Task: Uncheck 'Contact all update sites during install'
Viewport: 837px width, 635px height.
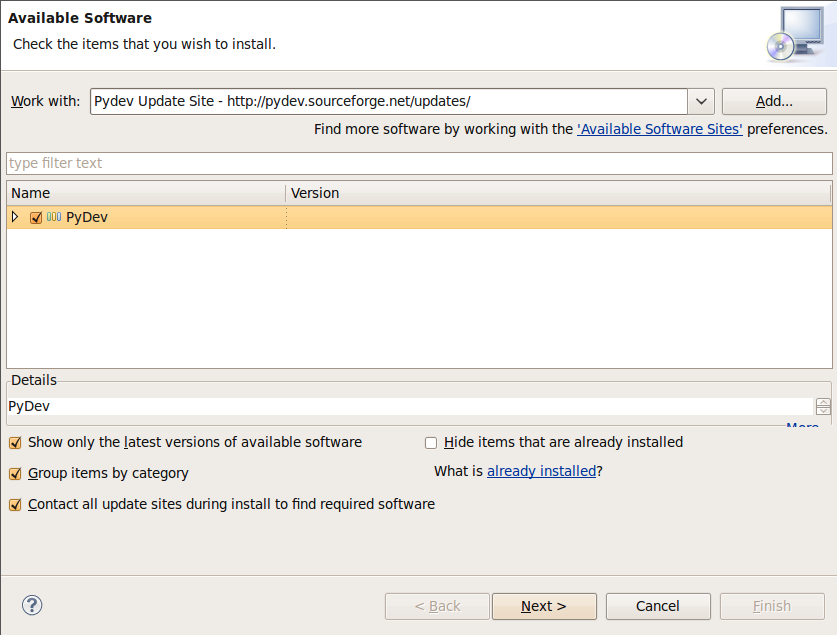Action: point(15,505)
